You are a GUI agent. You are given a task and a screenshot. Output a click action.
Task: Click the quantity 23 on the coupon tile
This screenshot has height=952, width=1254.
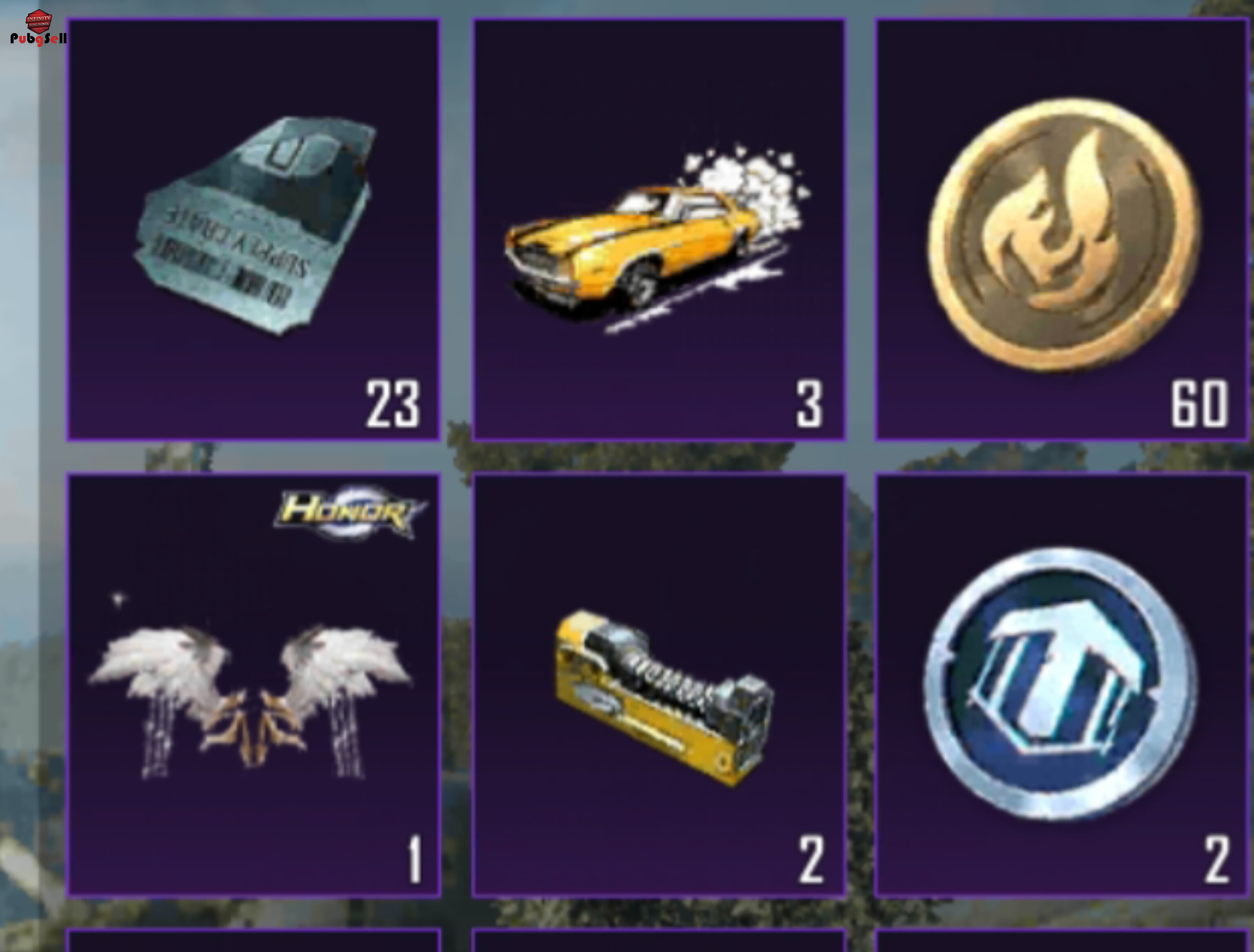[x=393, y=404]
